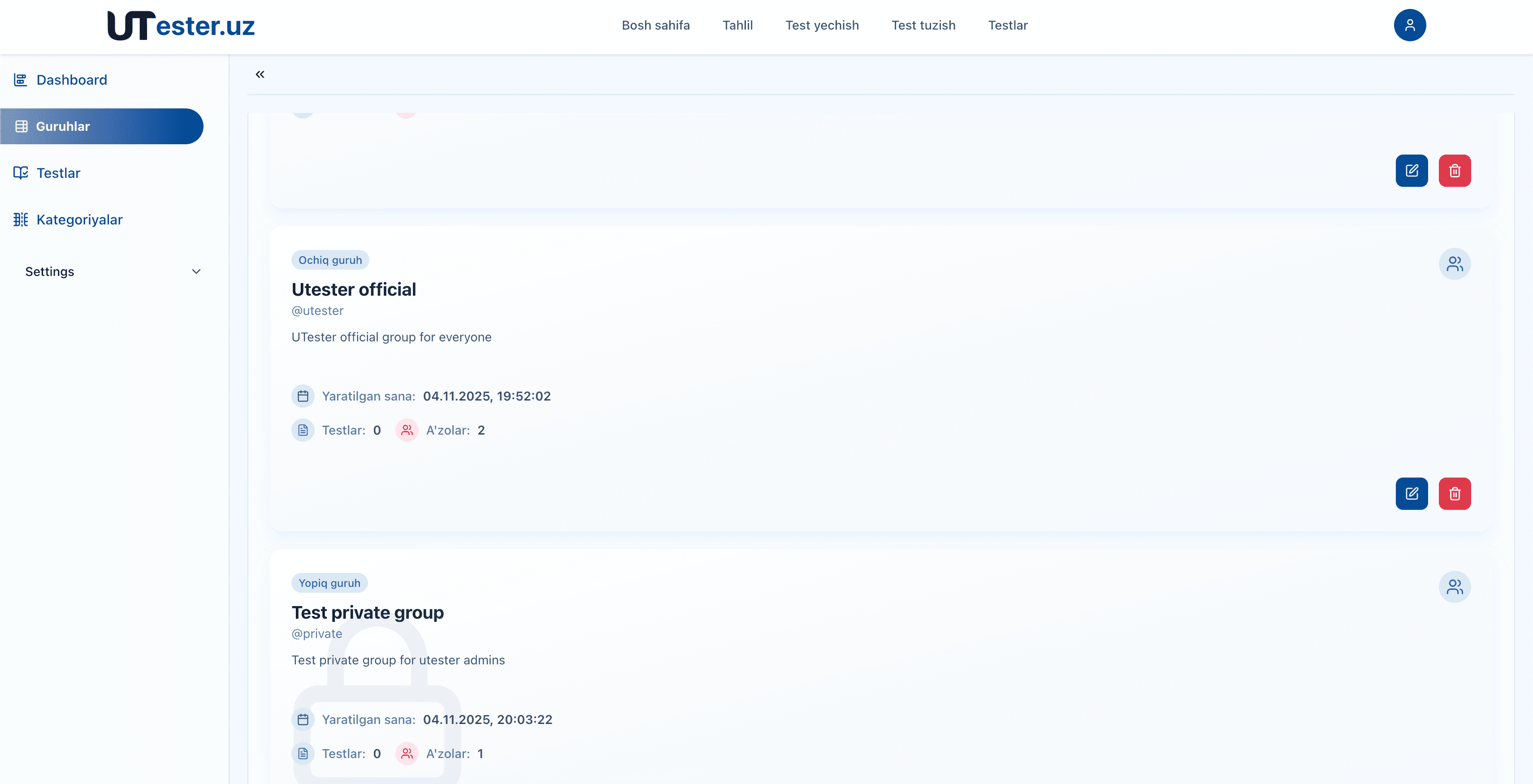Click A'zolar members icon in Utester official card

point(407,430)
